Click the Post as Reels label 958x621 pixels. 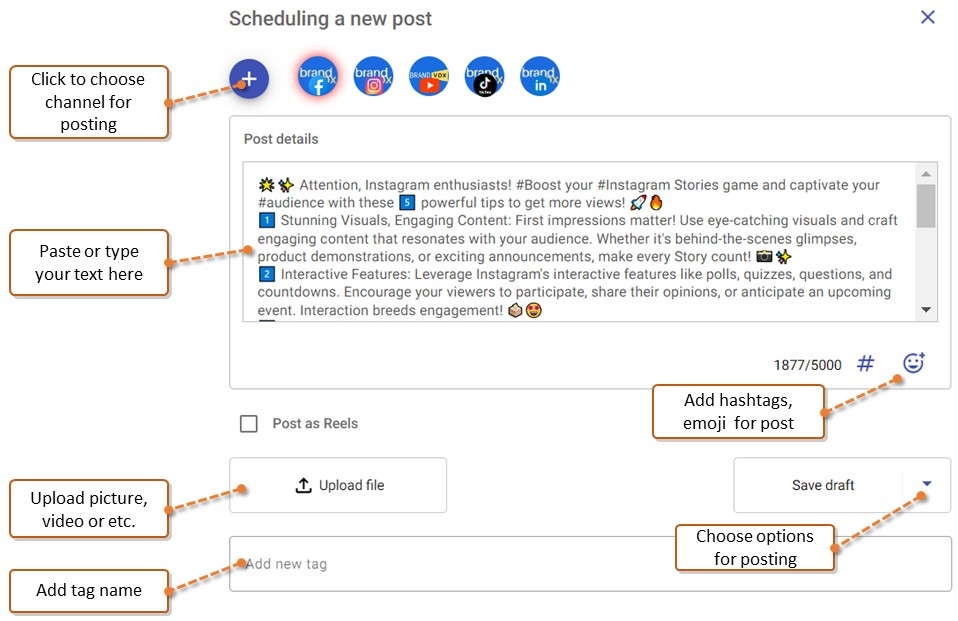(315, 424)
